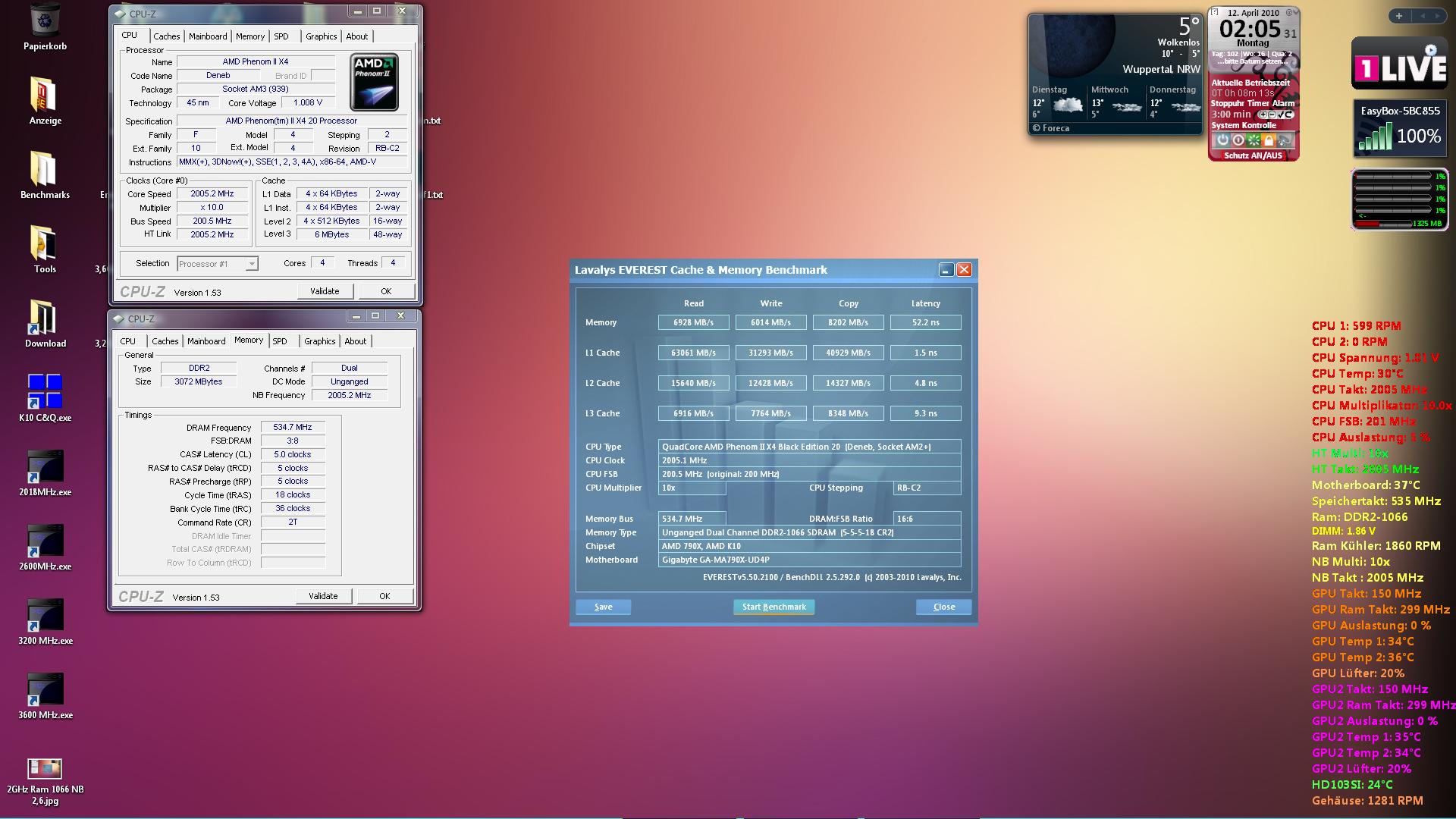Click the red shutdown icon under System Kontrolle
The width and height of the screenshot is (1456, 819).
point(1238,140)
